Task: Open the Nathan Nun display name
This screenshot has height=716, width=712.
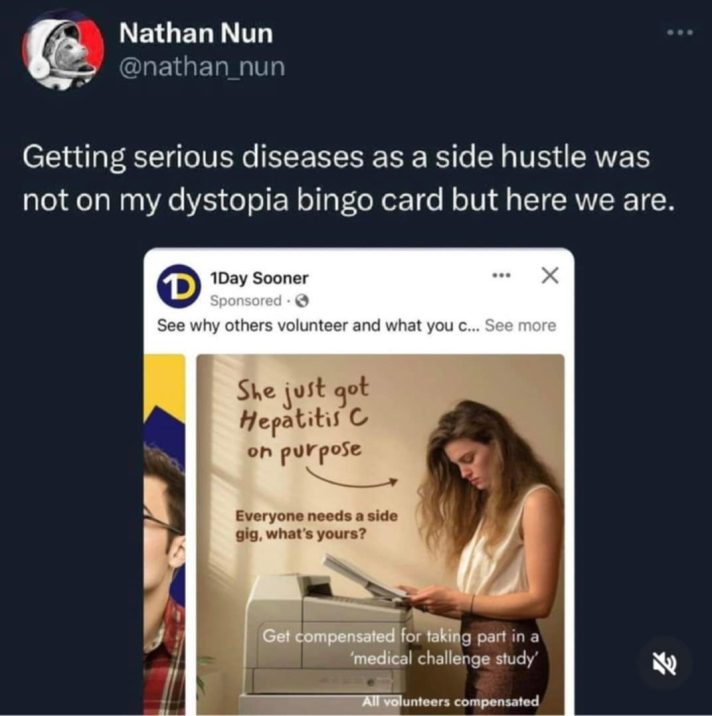Action: [196, 33]
